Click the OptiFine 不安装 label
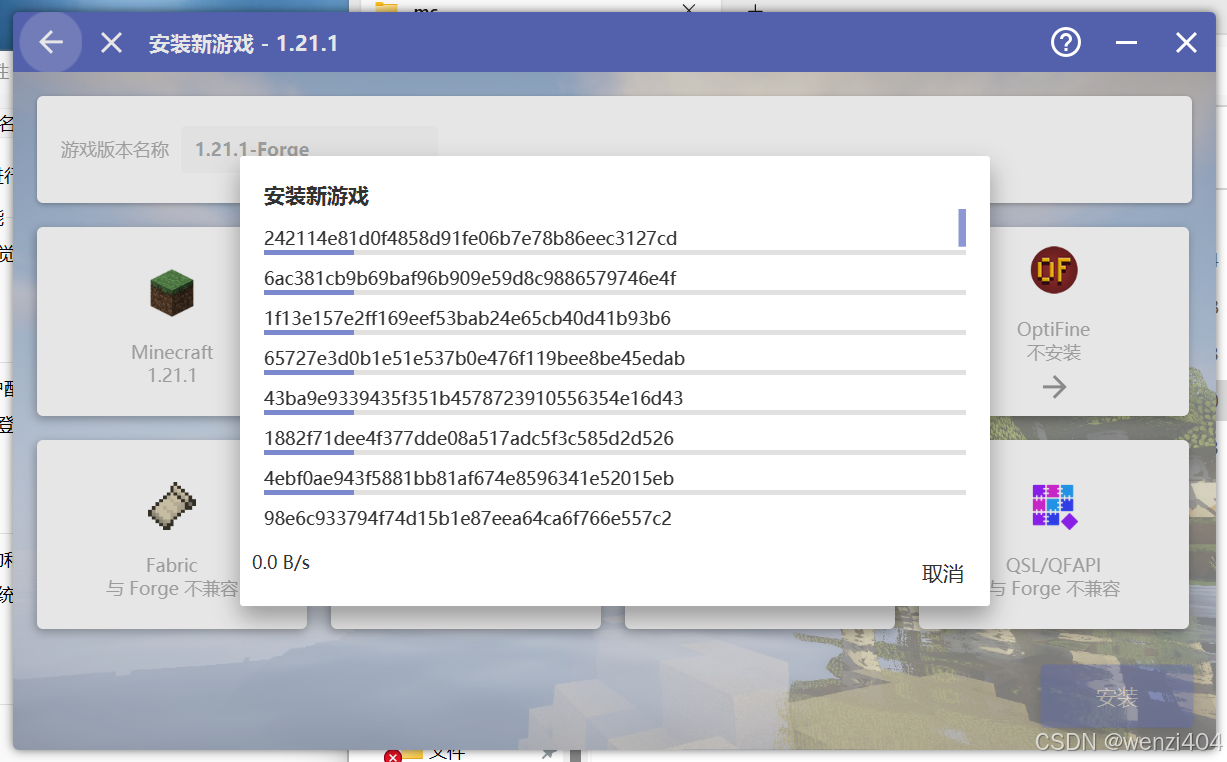Screen dimensions: 1227x762 coord(1054,341)
